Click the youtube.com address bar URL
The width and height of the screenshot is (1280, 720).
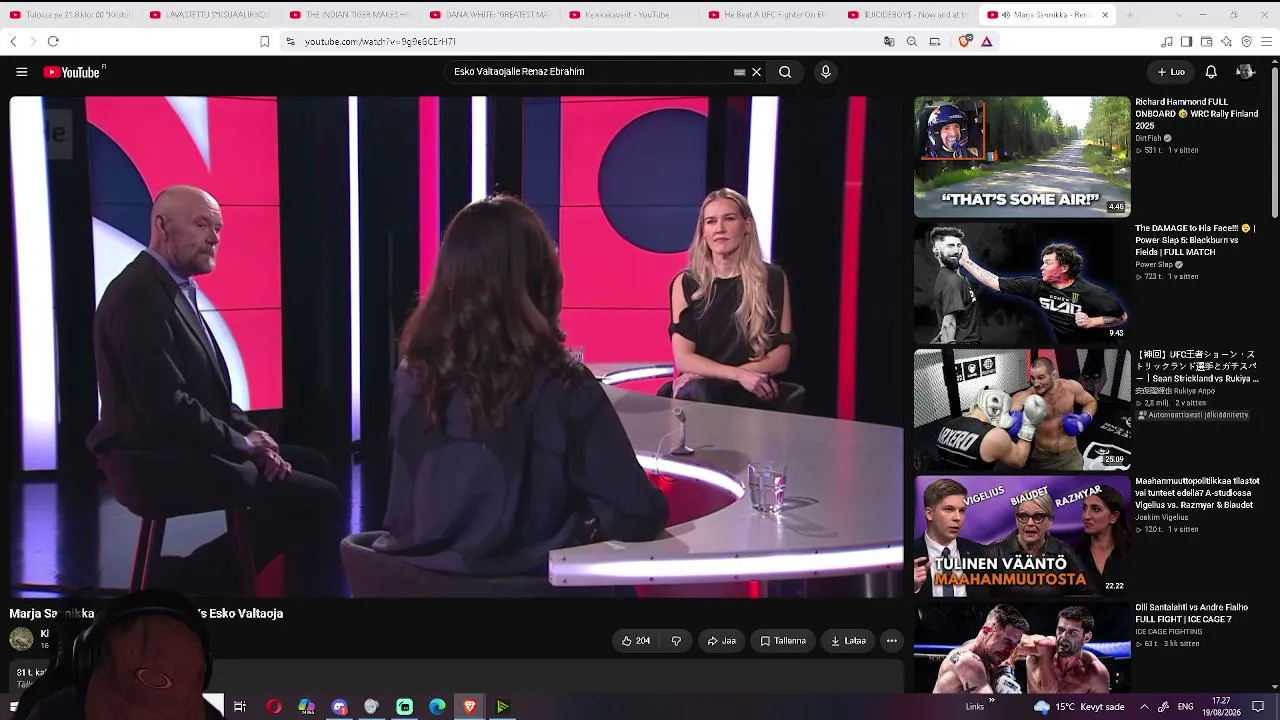[380, 42]
